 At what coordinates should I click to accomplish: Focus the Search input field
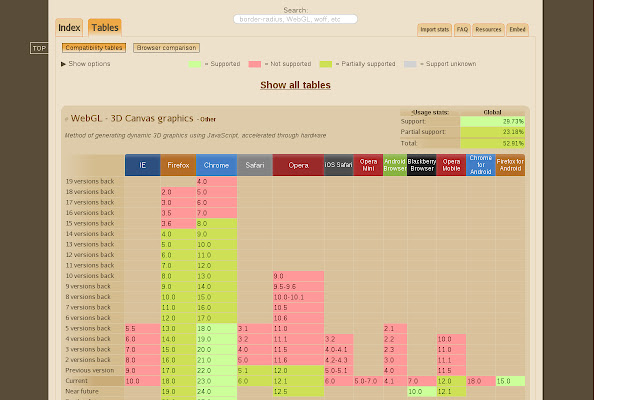tap(295, 19)
